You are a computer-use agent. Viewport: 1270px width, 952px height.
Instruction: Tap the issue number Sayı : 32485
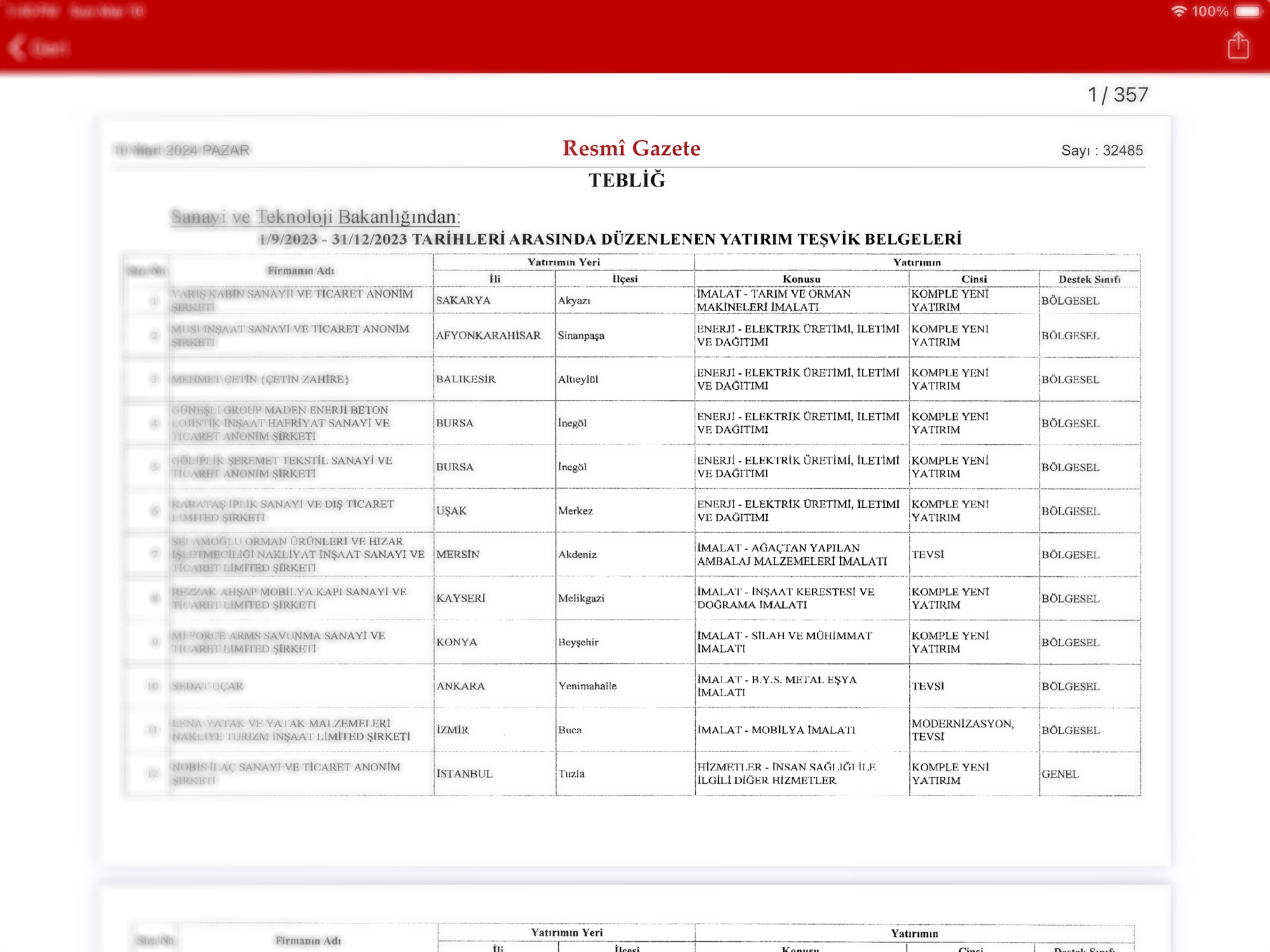[x=1102, y=150]
